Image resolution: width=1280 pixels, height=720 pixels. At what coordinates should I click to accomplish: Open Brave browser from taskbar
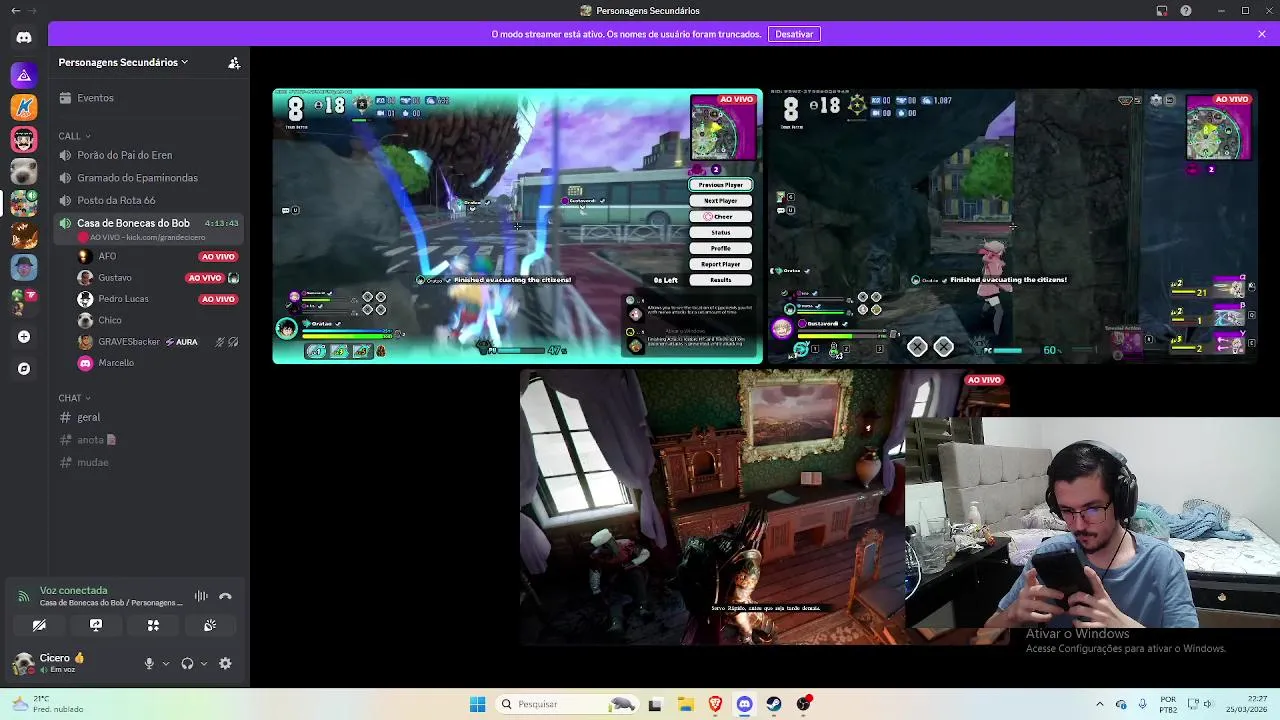[715, 704]
